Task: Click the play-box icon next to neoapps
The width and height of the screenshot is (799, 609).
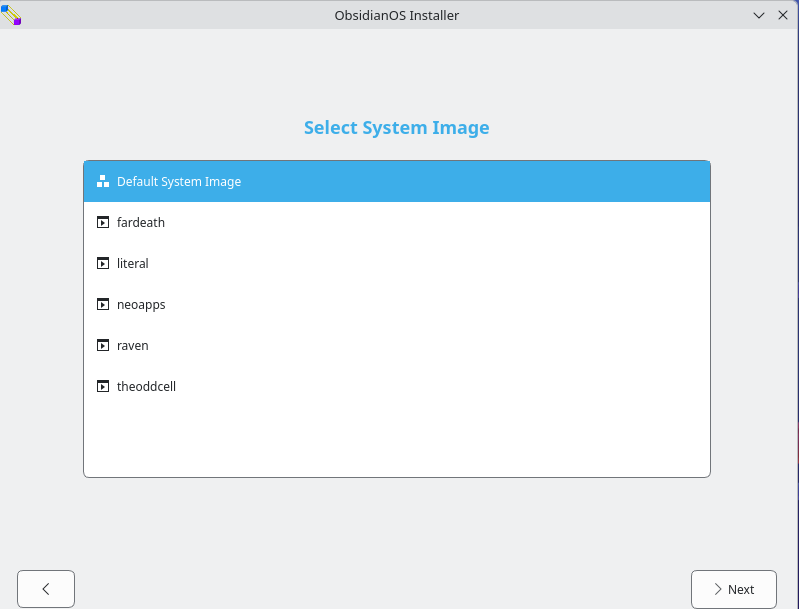Action: pyautogui.click(x=103, y=305)
